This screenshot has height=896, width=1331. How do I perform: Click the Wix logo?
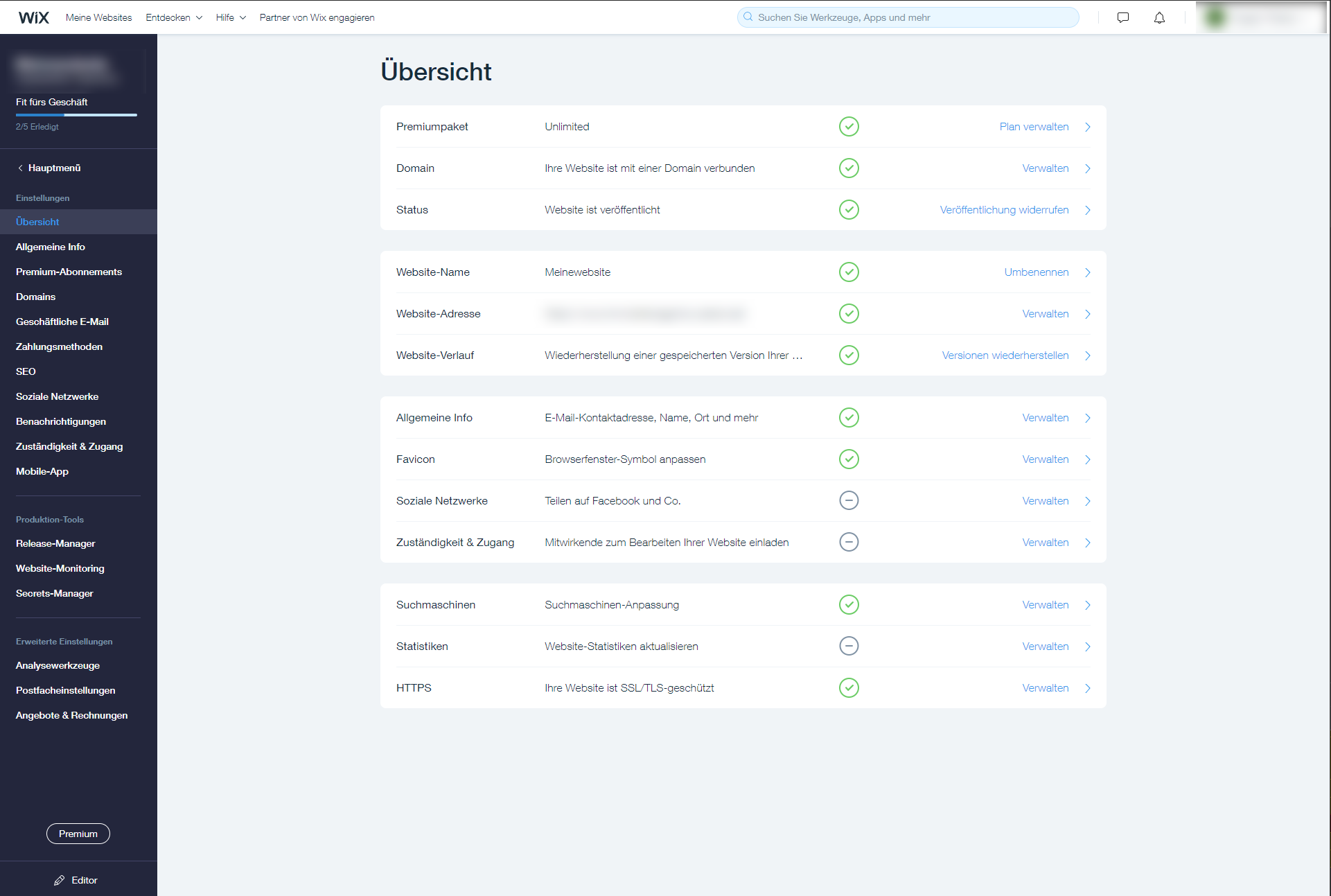(33, 17)
